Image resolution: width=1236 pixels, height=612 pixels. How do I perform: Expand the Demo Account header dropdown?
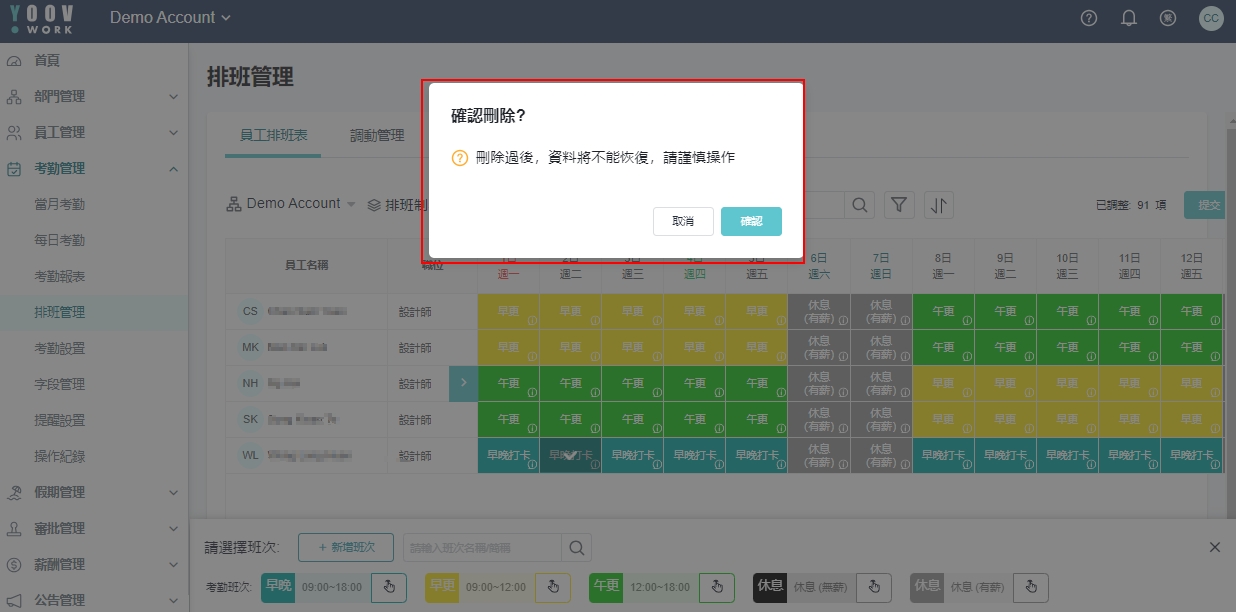tap(170, 18)
